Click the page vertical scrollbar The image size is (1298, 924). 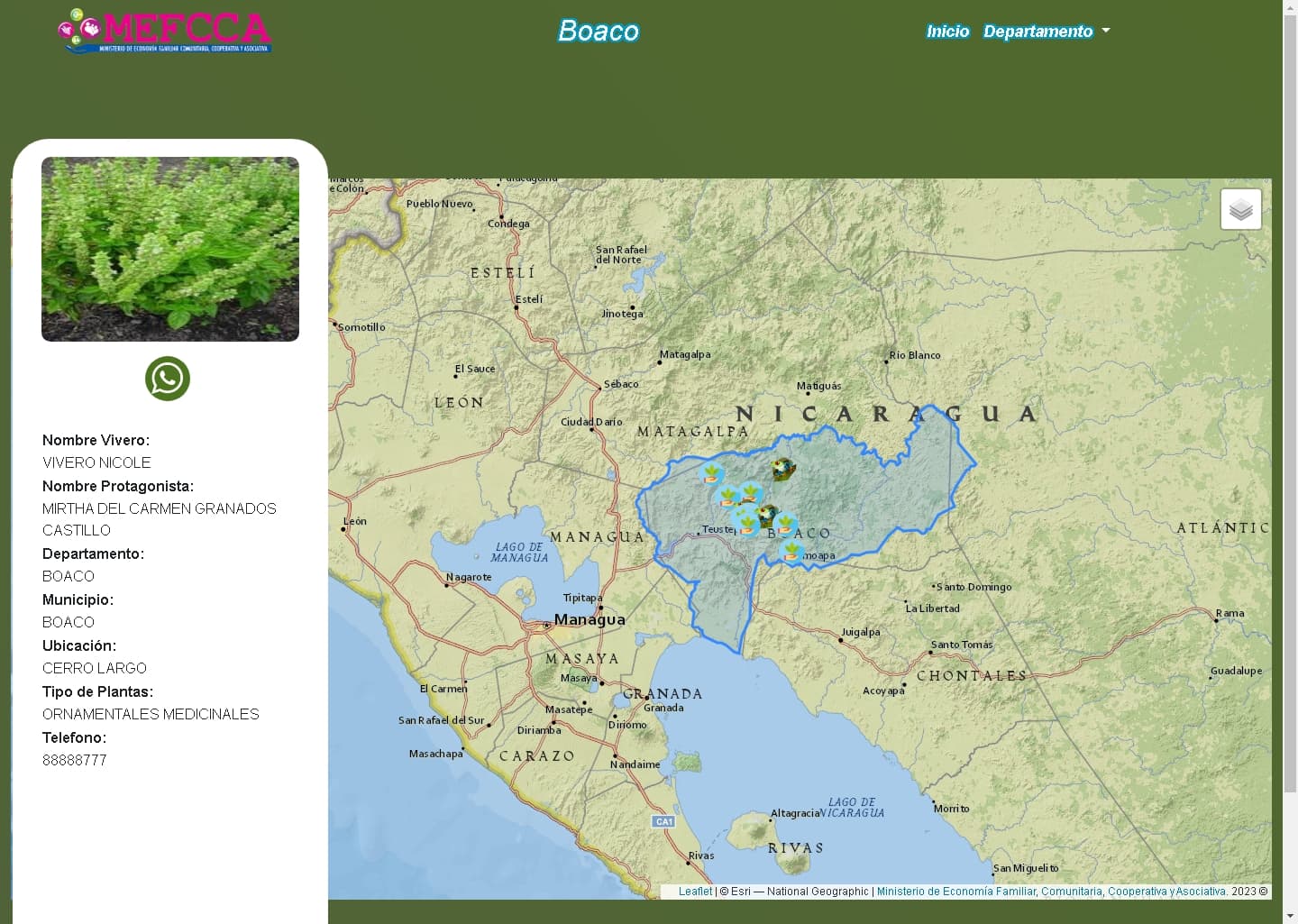[1290, 406]
